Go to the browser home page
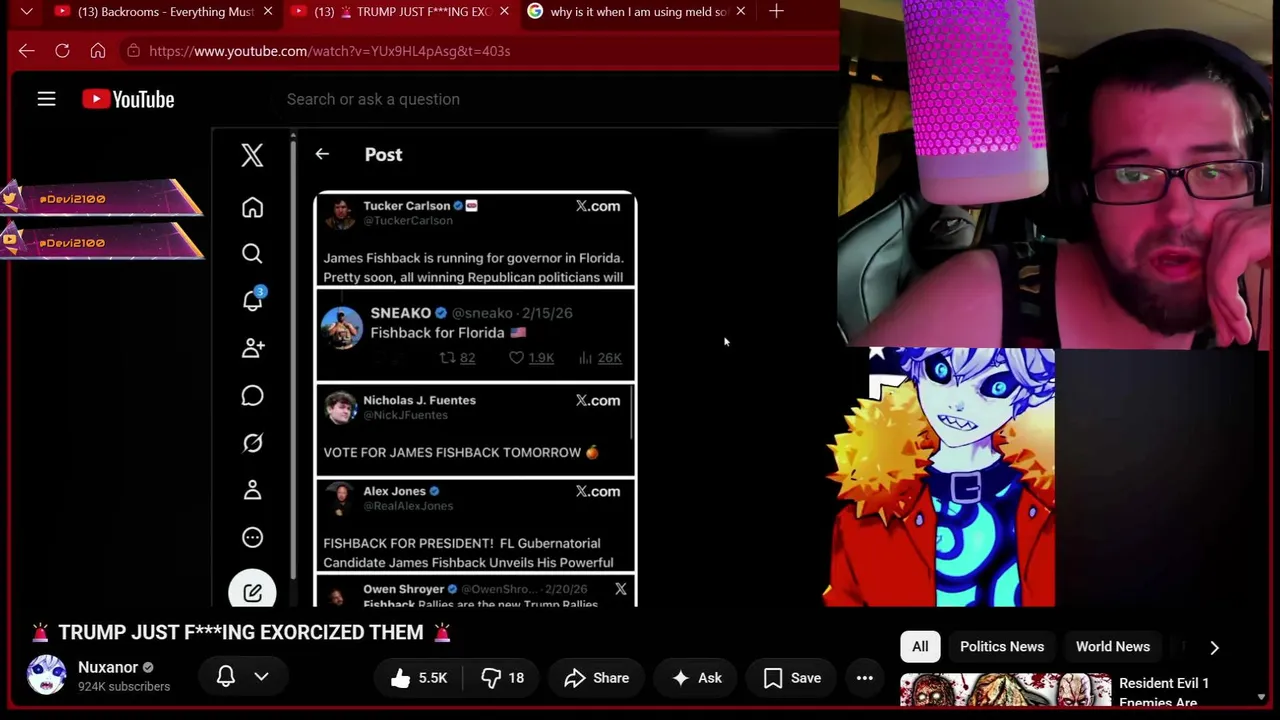 (97, 51)
